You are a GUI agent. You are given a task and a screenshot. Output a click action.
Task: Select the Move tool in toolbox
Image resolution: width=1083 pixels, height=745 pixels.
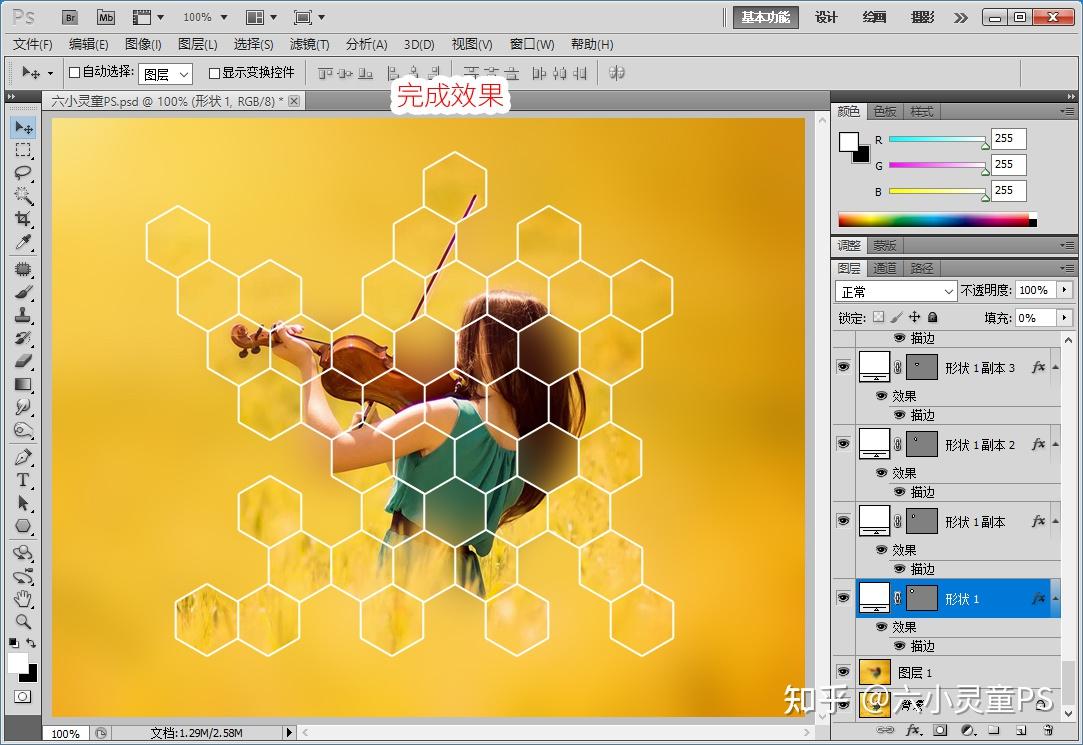(23, 128)
